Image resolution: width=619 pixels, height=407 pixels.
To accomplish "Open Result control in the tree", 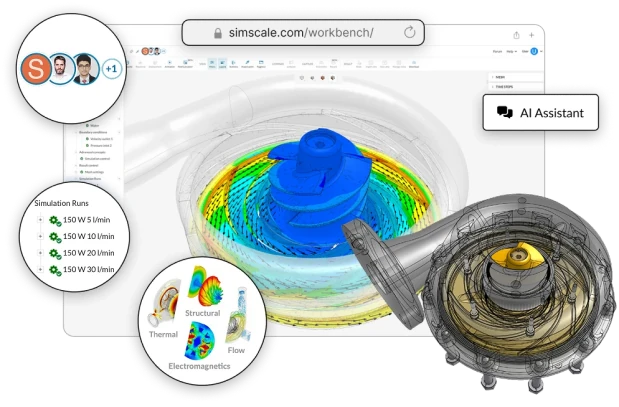I will [88, 165].
